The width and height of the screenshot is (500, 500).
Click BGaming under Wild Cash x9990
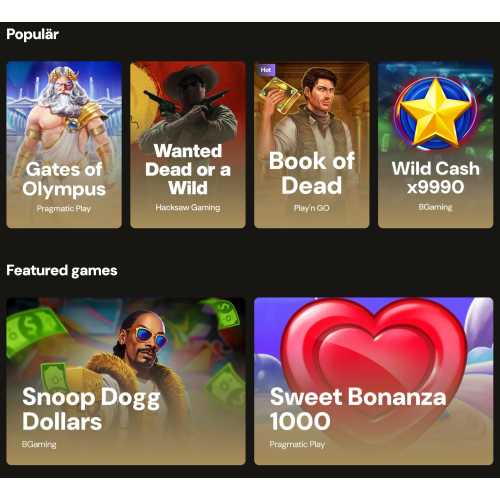click(435, 207)
